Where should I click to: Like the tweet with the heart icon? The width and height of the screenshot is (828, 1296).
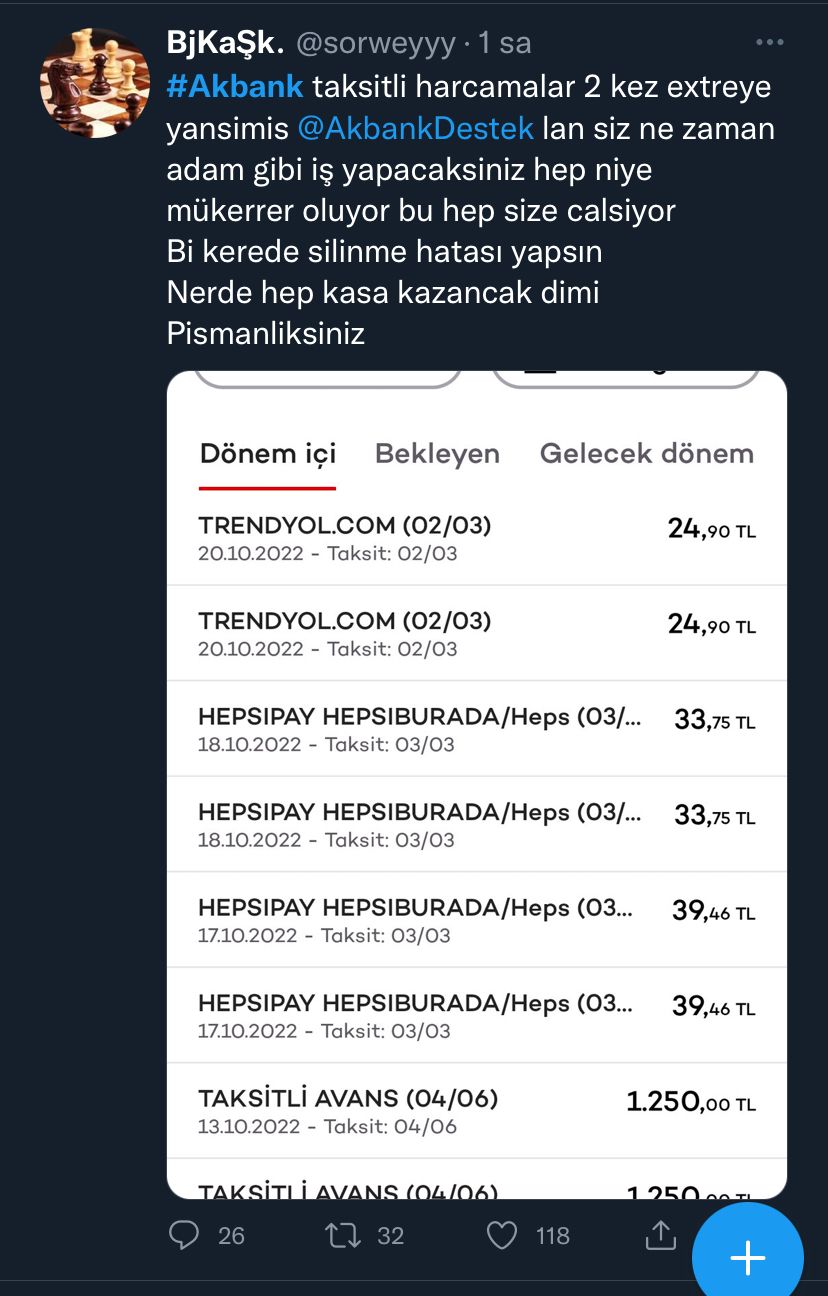(x=502, y=1236)
